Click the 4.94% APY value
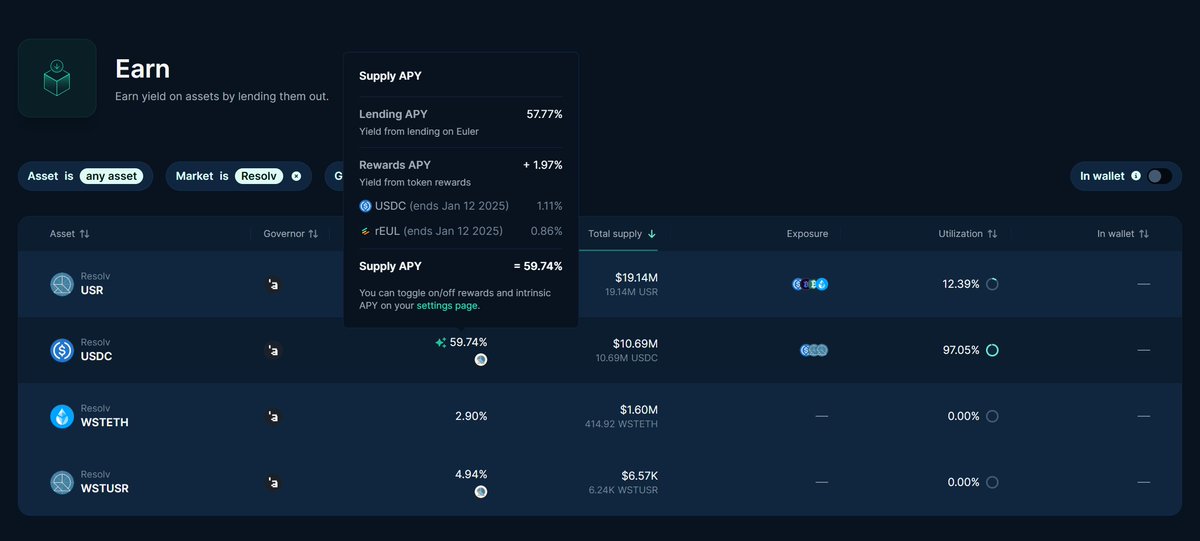Viewport: 1200px width, 541px height. point(471,474)
